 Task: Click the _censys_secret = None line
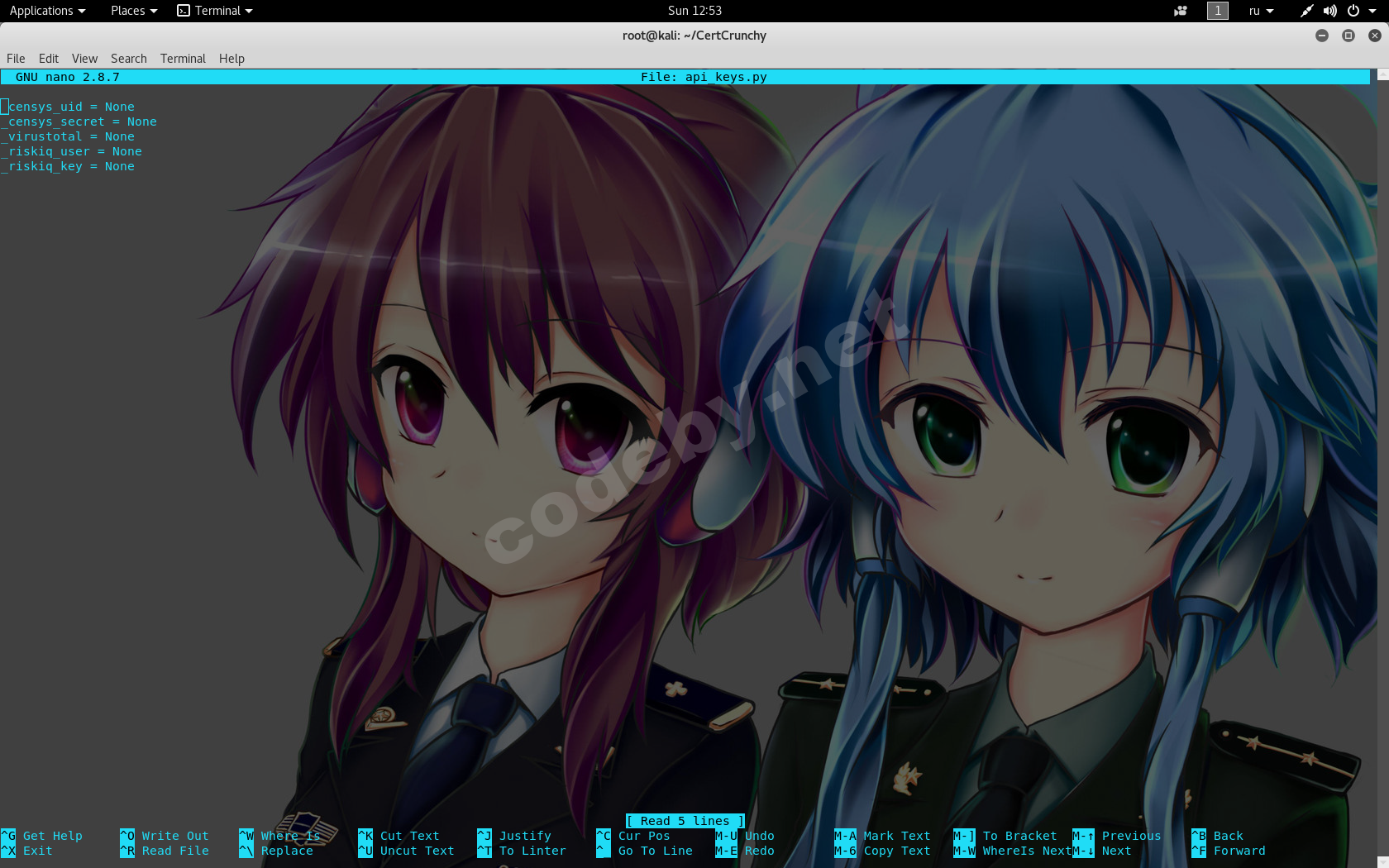click(79, 122)
